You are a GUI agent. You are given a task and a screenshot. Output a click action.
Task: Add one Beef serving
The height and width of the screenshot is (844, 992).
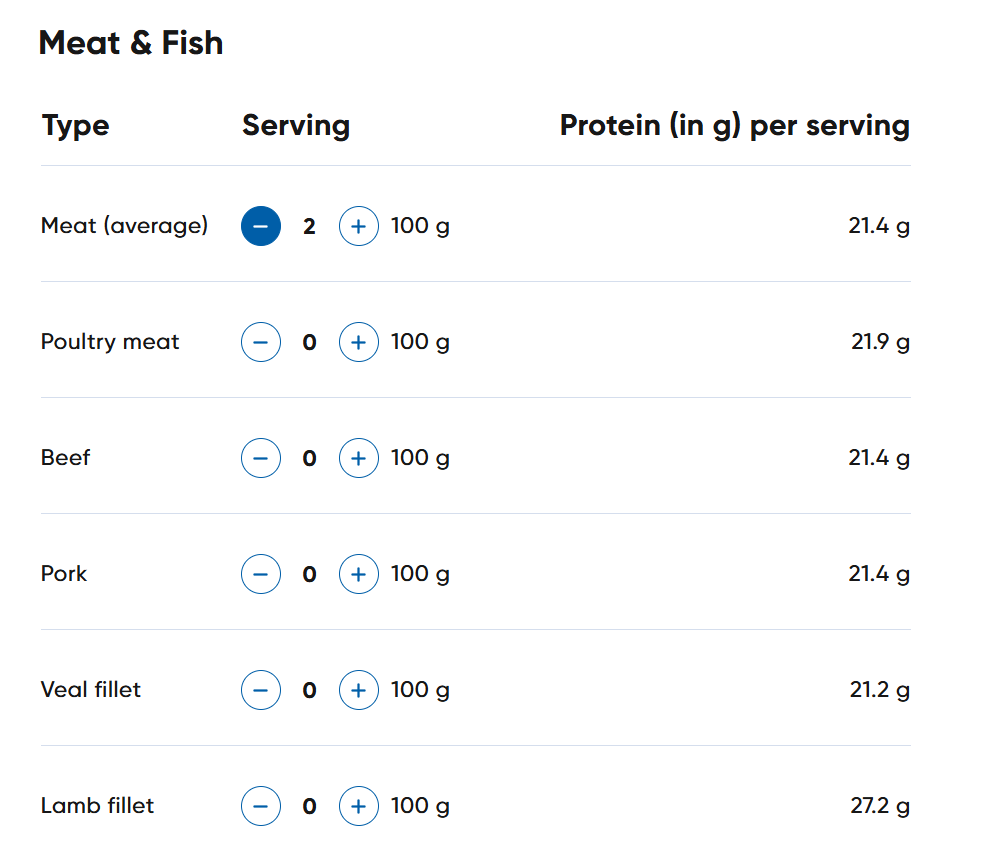tap(359, 458)
